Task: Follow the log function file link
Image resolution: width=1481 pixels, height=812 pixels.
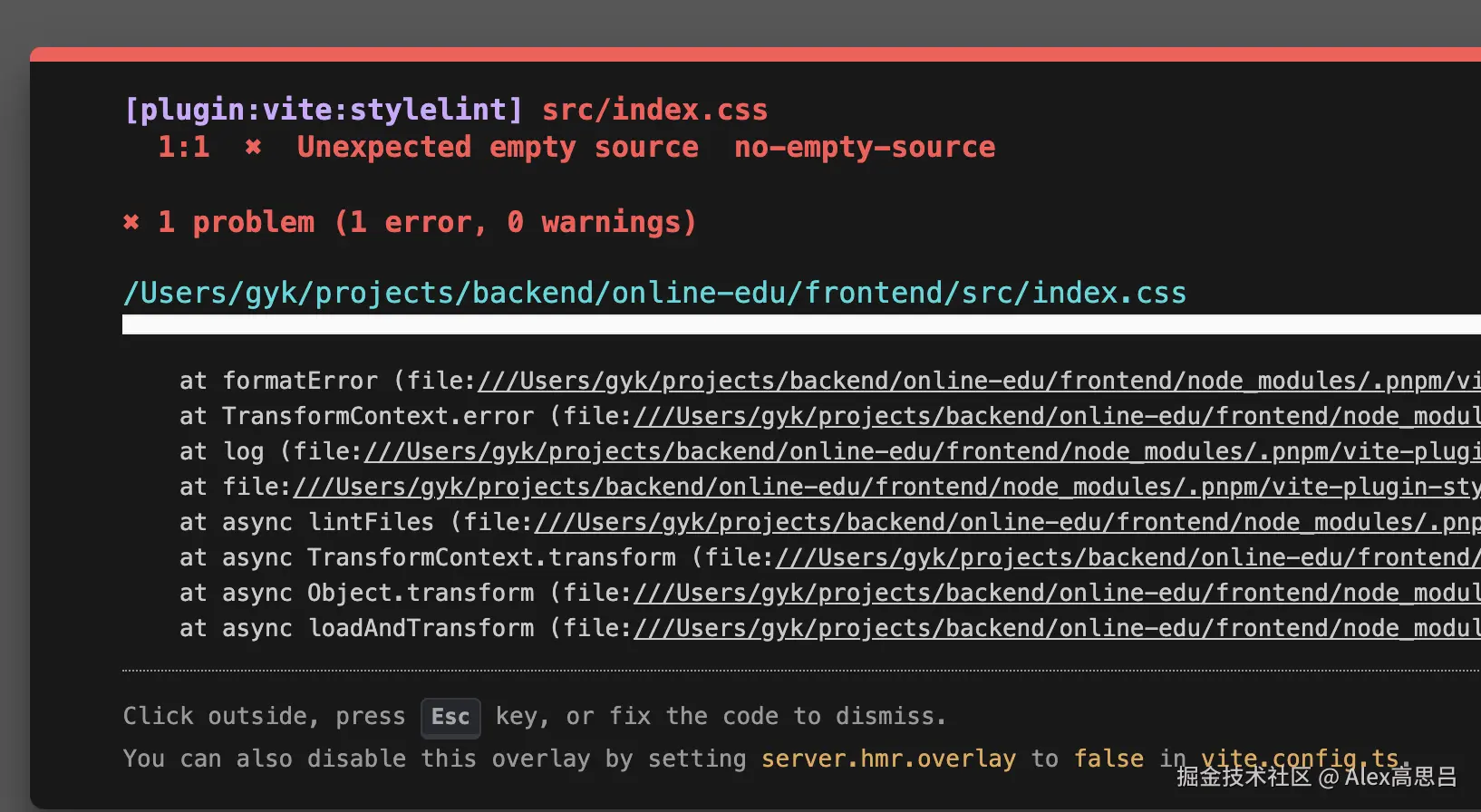Action: tap(922, 451)
